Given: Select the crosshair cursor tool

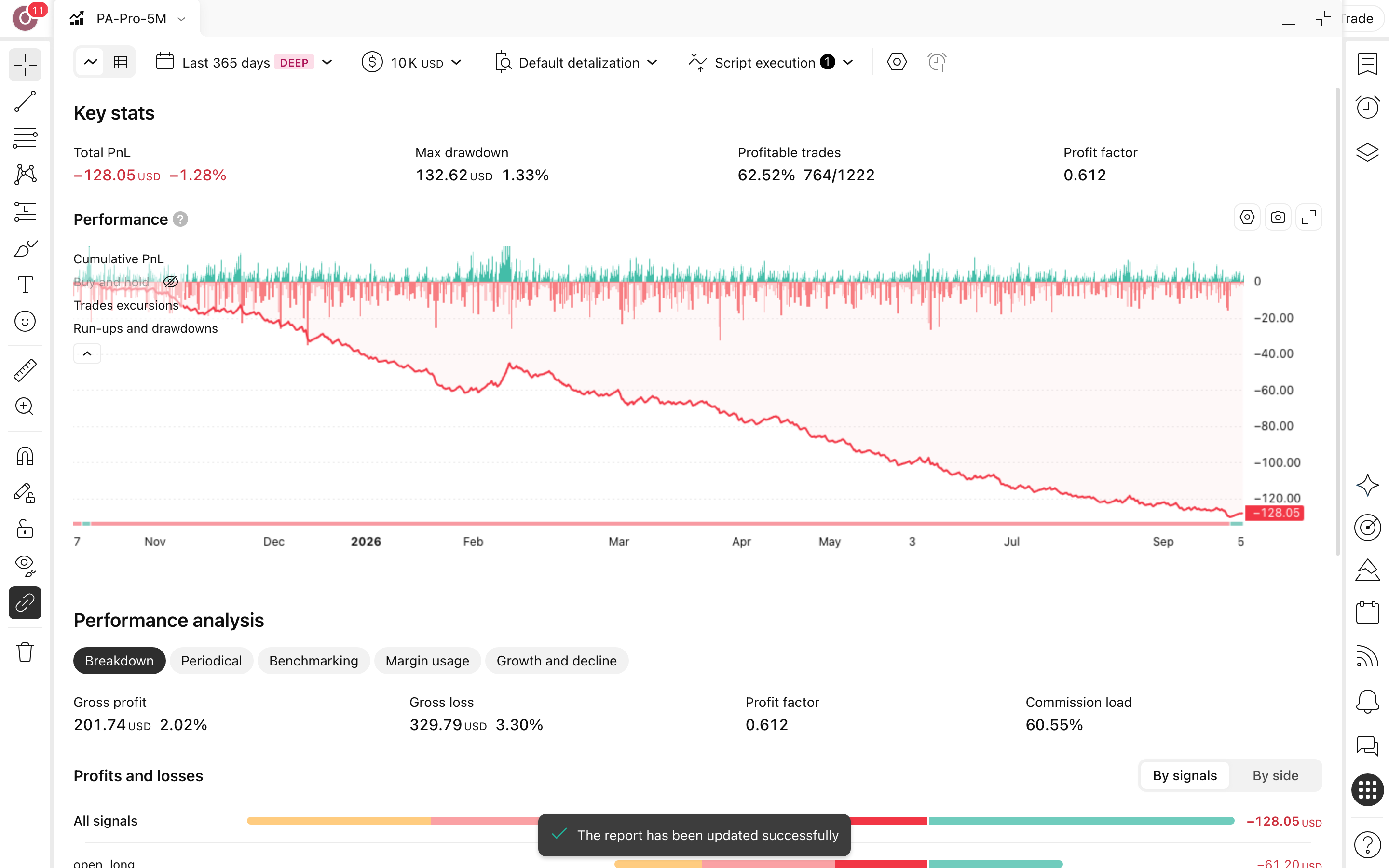Looking at the screenshot, I should [x=25, y=65].
